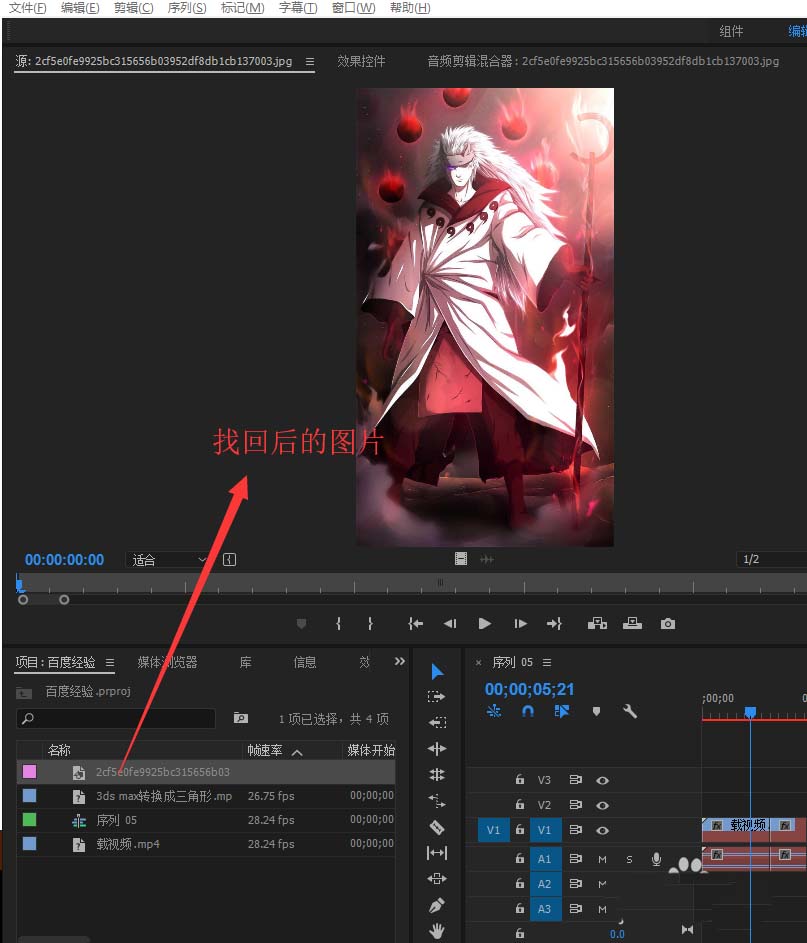Viewport: 807px width, 943px height.
Task: Toggle V3 track output eye
Action: [x=602, y=780]
